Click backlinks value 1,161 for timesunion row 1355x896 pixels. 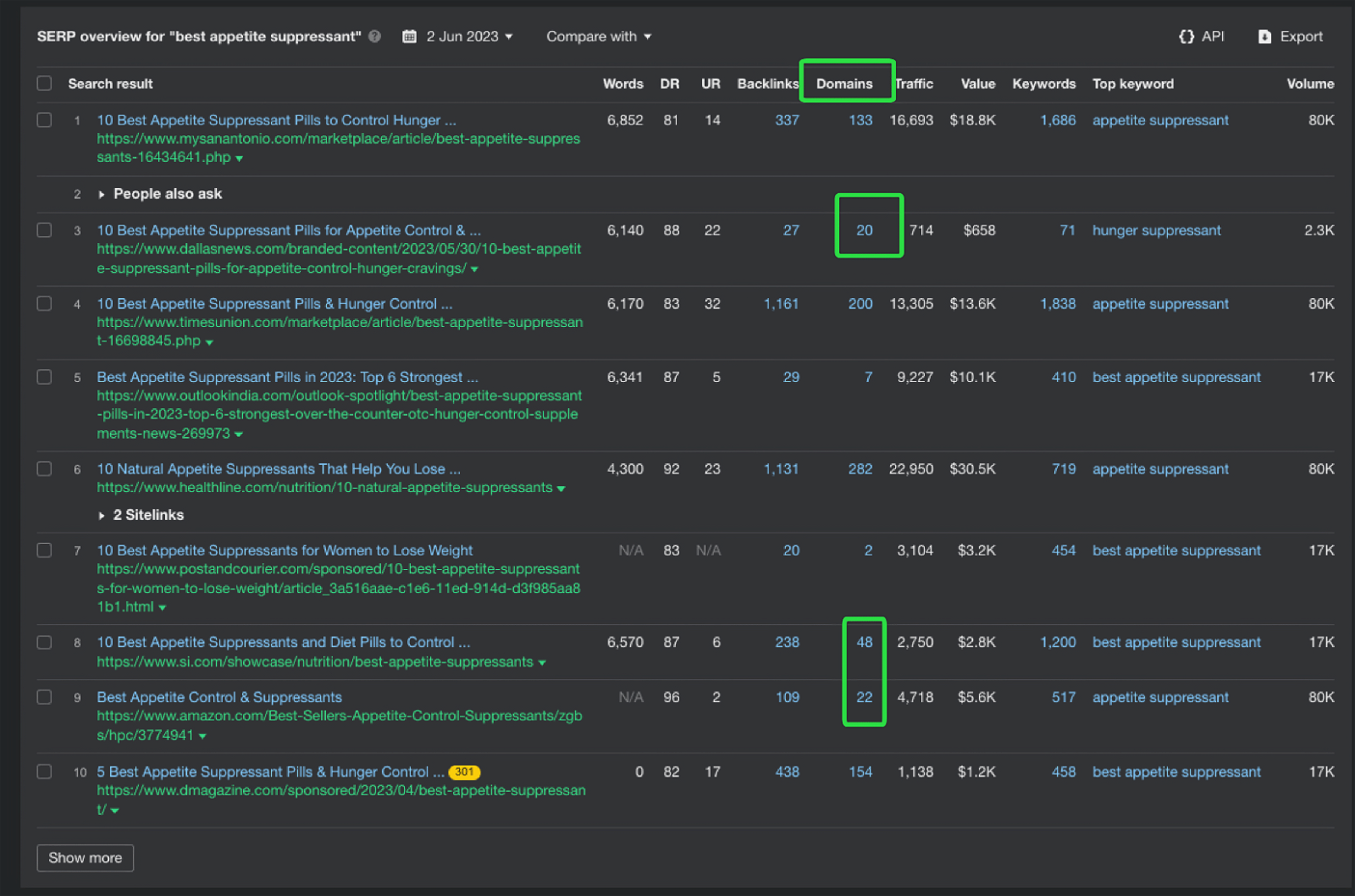pyautogui.click(x=781, y=304)
